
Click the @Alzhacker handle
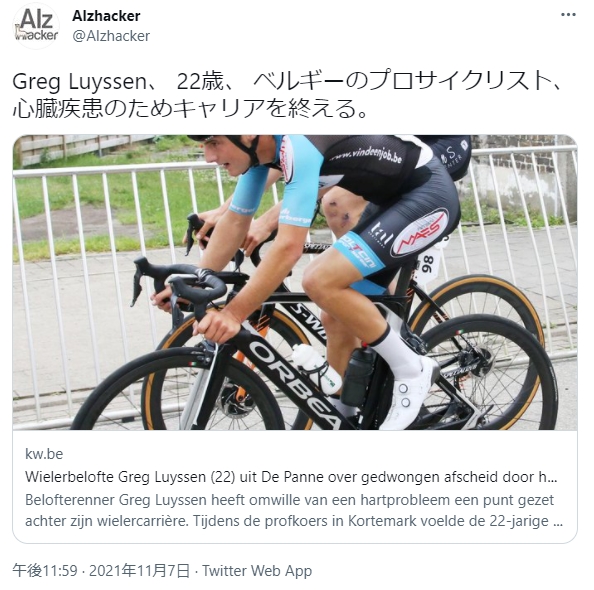(111, 36)
